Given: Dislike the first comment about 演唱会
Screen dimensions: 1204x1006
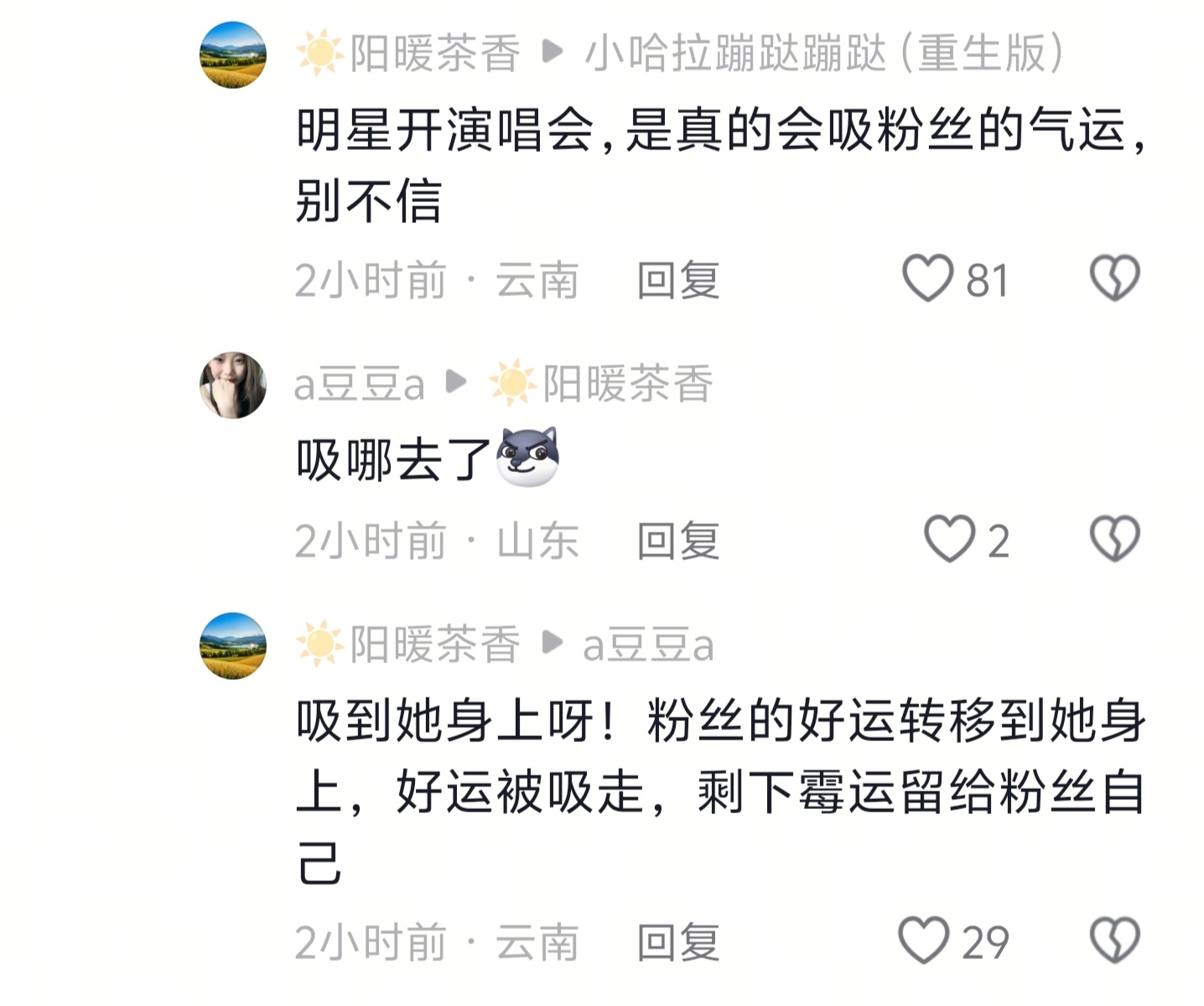Looking at the screenshot, I should tap(1114, 278).
